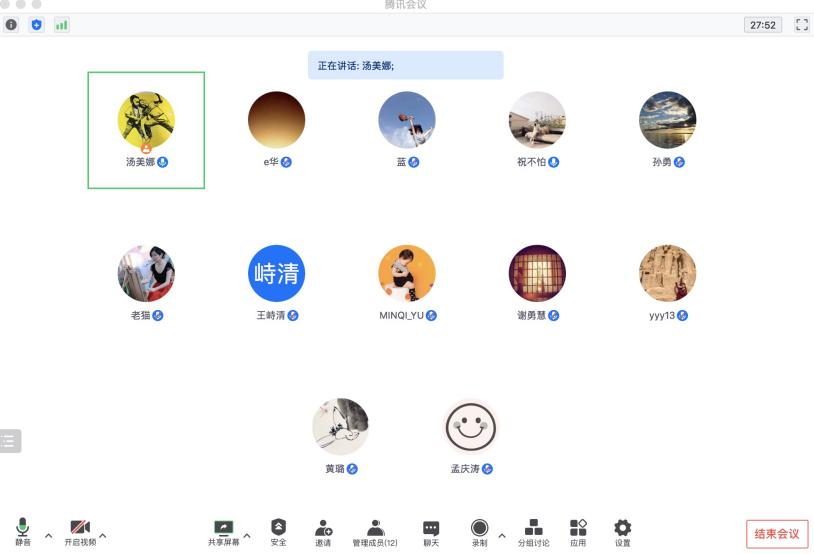Open 管理成员(12) member list
The width and height of the screenshot is (814, 554).
pos(375,531)
